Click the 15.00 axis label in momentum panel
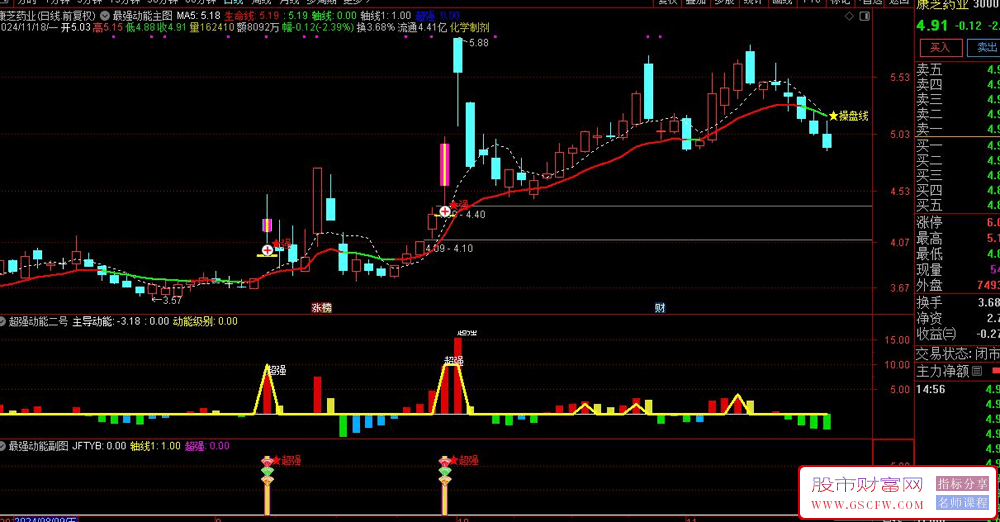 tap(897, 340)
